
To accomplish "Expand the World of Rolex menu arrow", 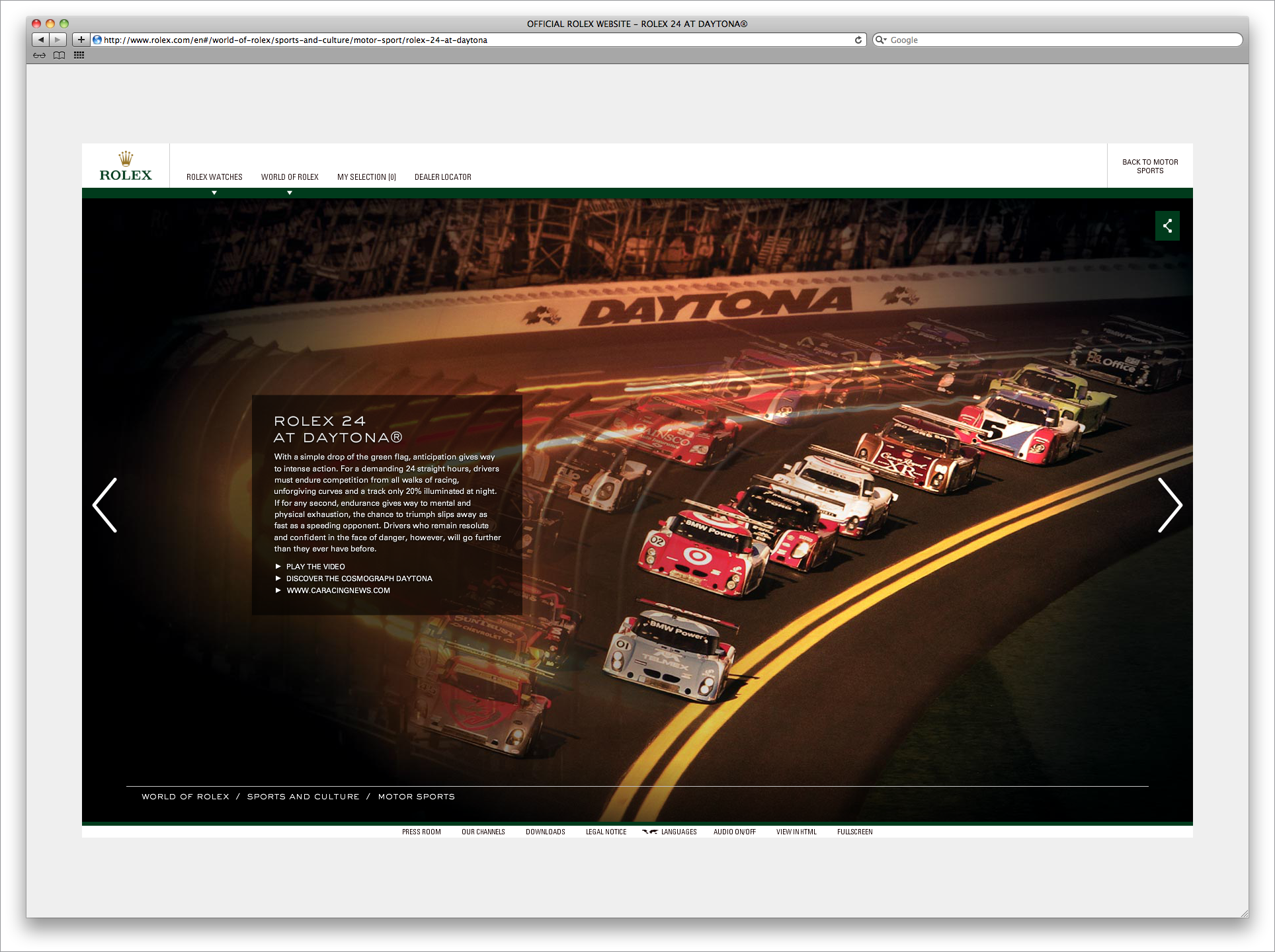I will pyautogui.click(x=290, y=193).
